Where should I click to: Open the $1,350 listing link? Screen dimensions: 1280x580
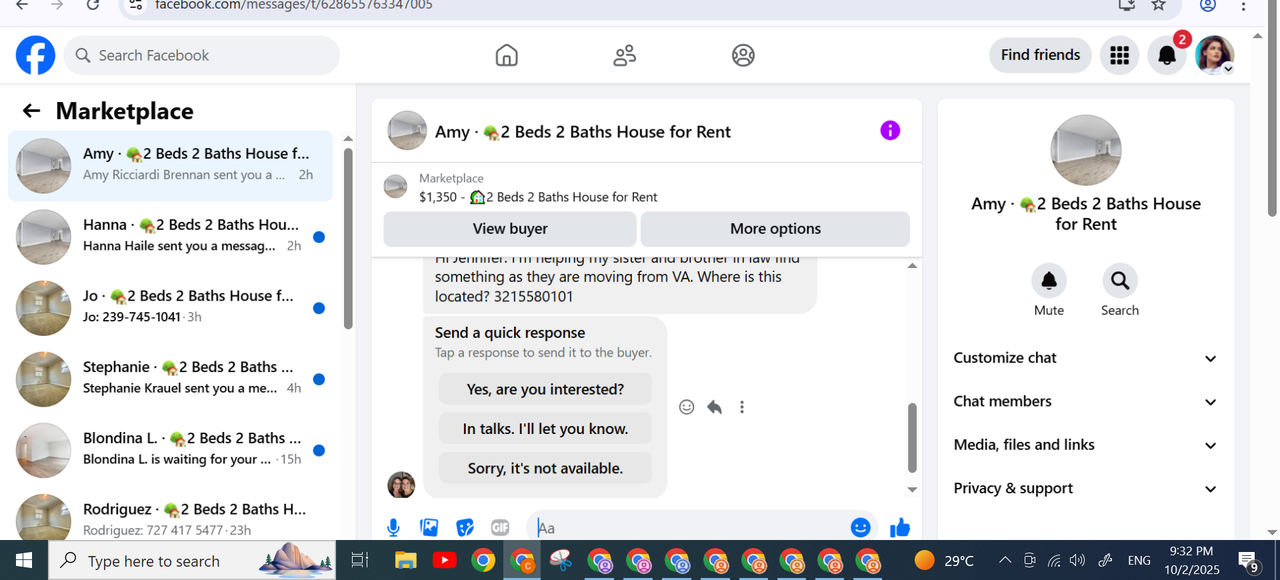(x=538, y=197)
